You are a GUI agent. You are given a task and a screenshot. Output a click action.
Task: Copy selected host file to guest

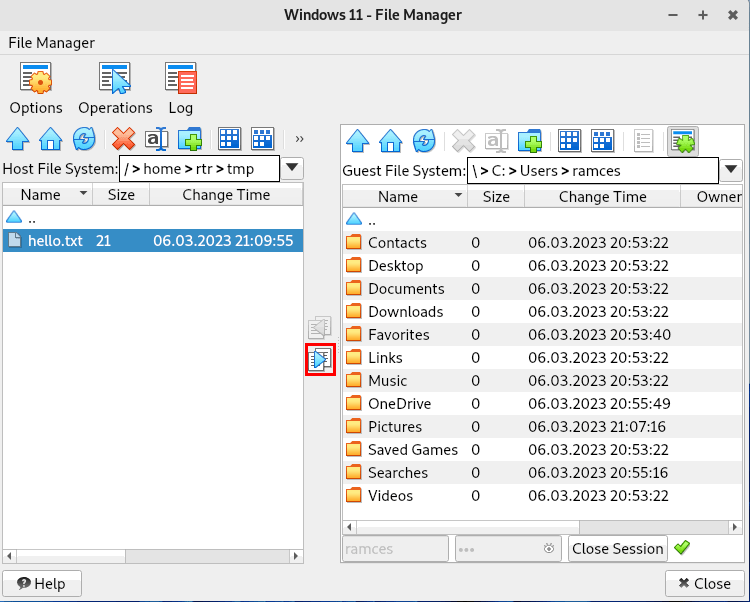point(320,360)
